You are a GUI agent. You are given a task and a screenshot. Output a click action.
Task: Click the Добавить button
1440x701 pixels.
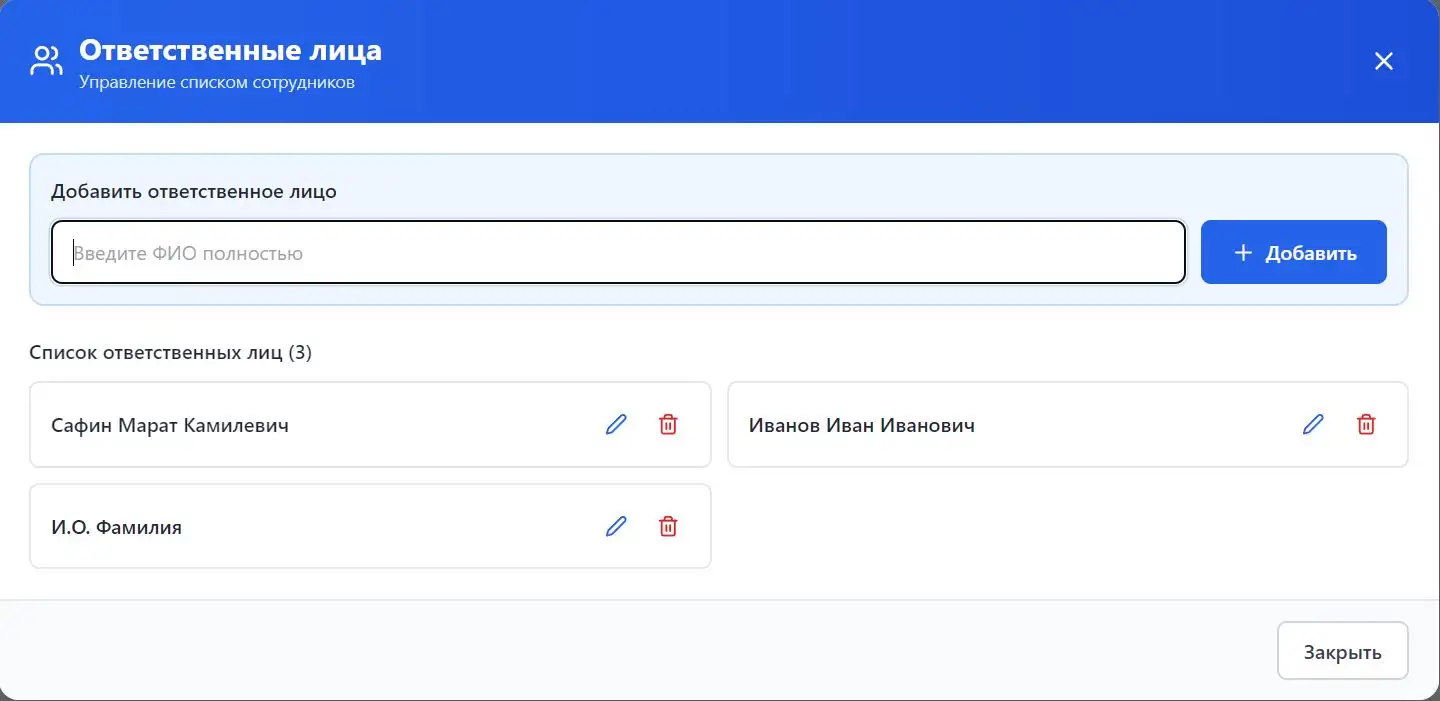[1293, 252]
